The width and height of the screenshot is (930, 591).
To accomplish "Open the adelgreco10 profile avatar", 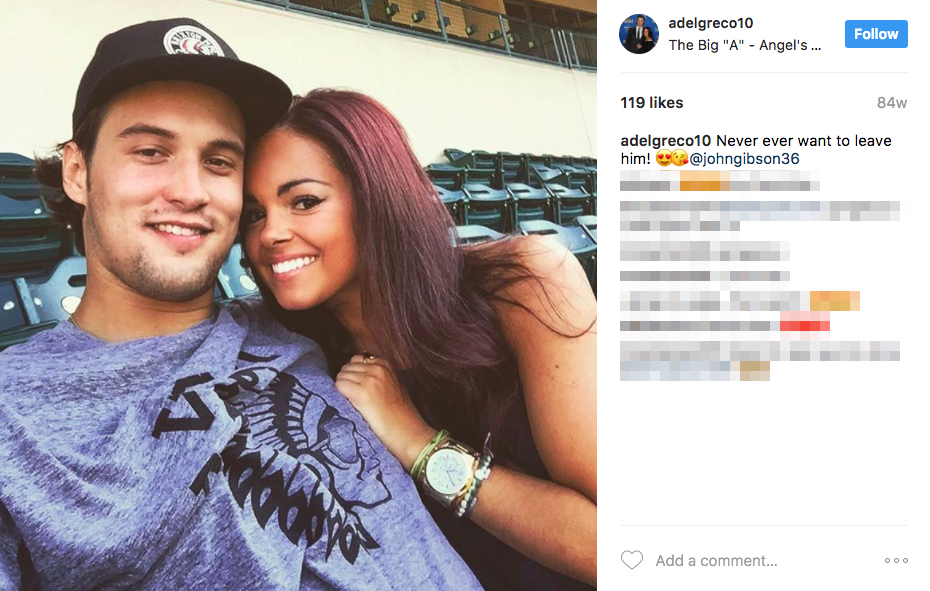I will [639, 34].
